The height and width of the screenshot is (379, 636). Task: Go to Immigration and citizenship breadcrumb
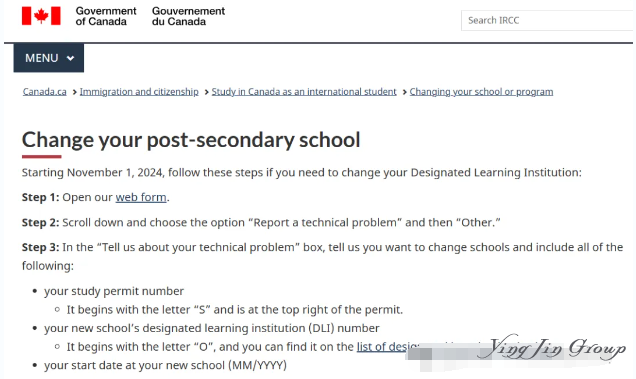(x=139, y=92)
